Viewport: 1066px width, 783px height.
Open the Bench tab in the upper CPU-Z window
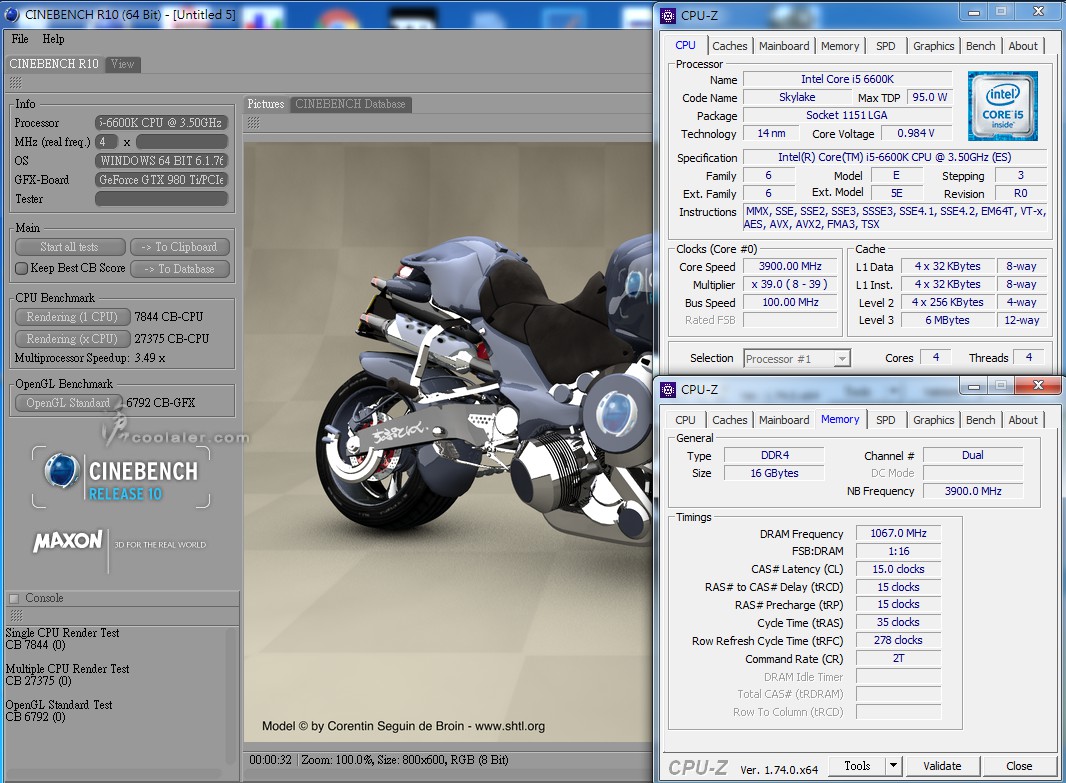pos(980,46)
